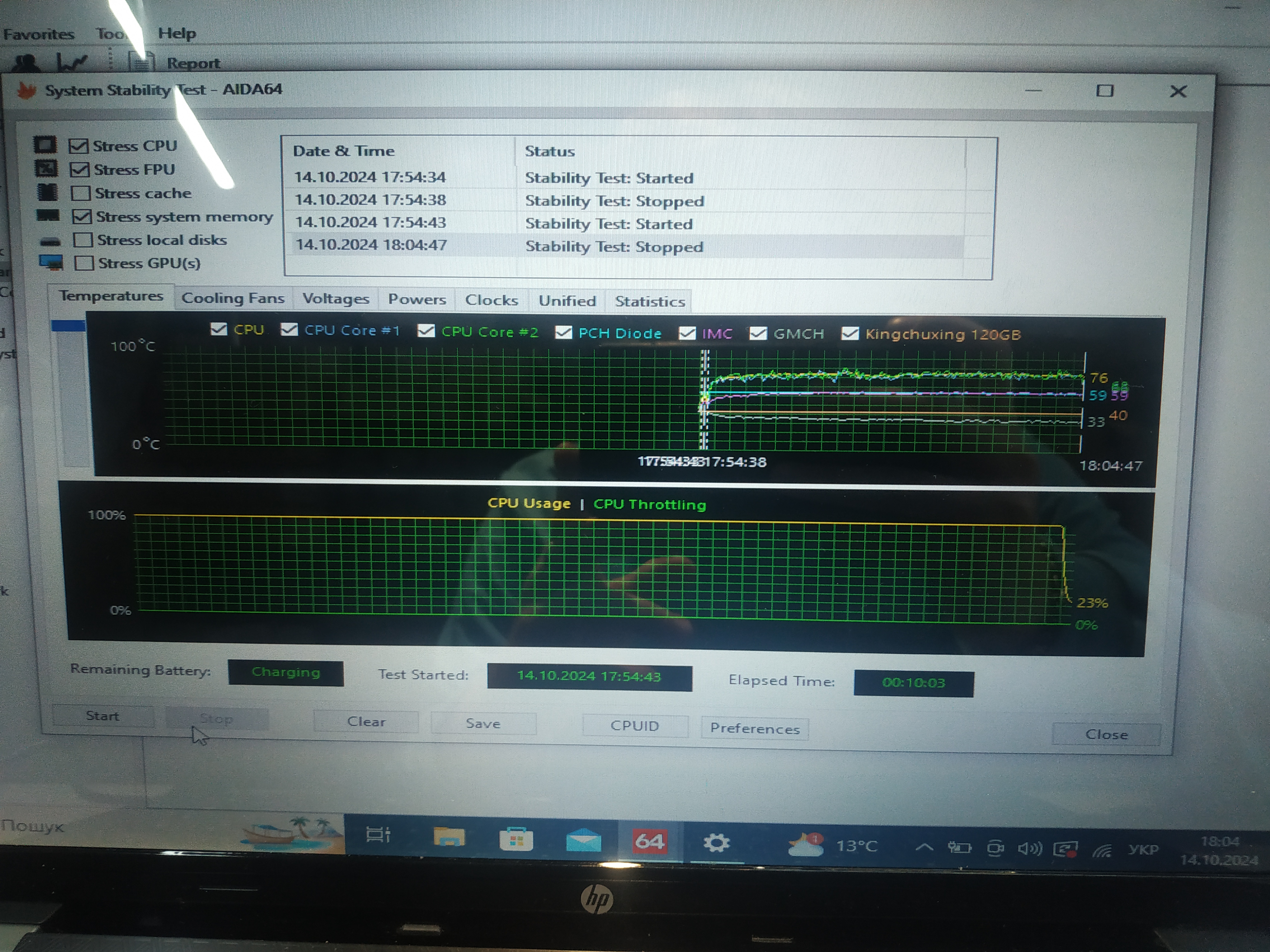Open the Mail app from the taskbar
This screenshot has width=1270, height=952.
click(x=583, y=841)
